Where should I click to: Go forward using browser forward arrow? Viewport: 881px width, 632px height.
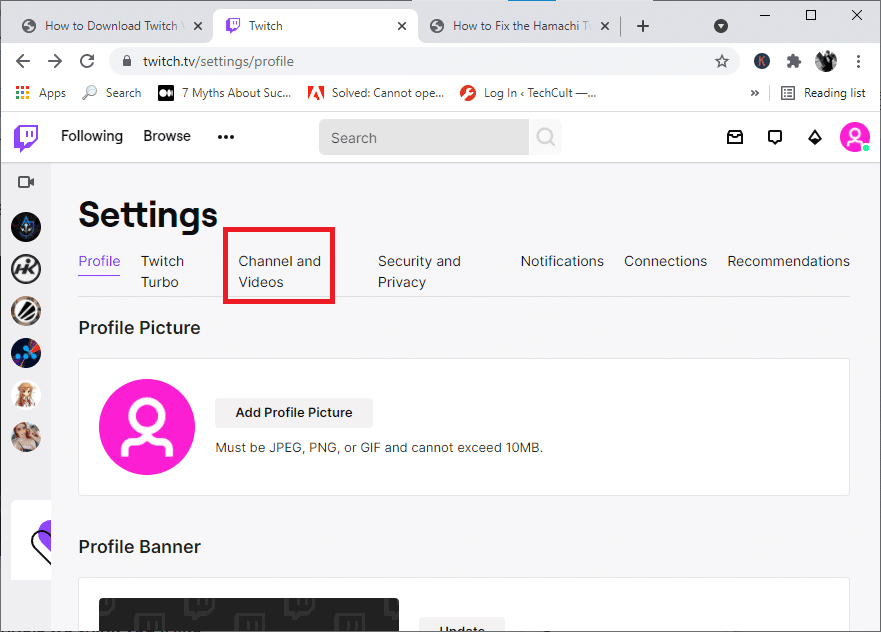coord(55,61)
